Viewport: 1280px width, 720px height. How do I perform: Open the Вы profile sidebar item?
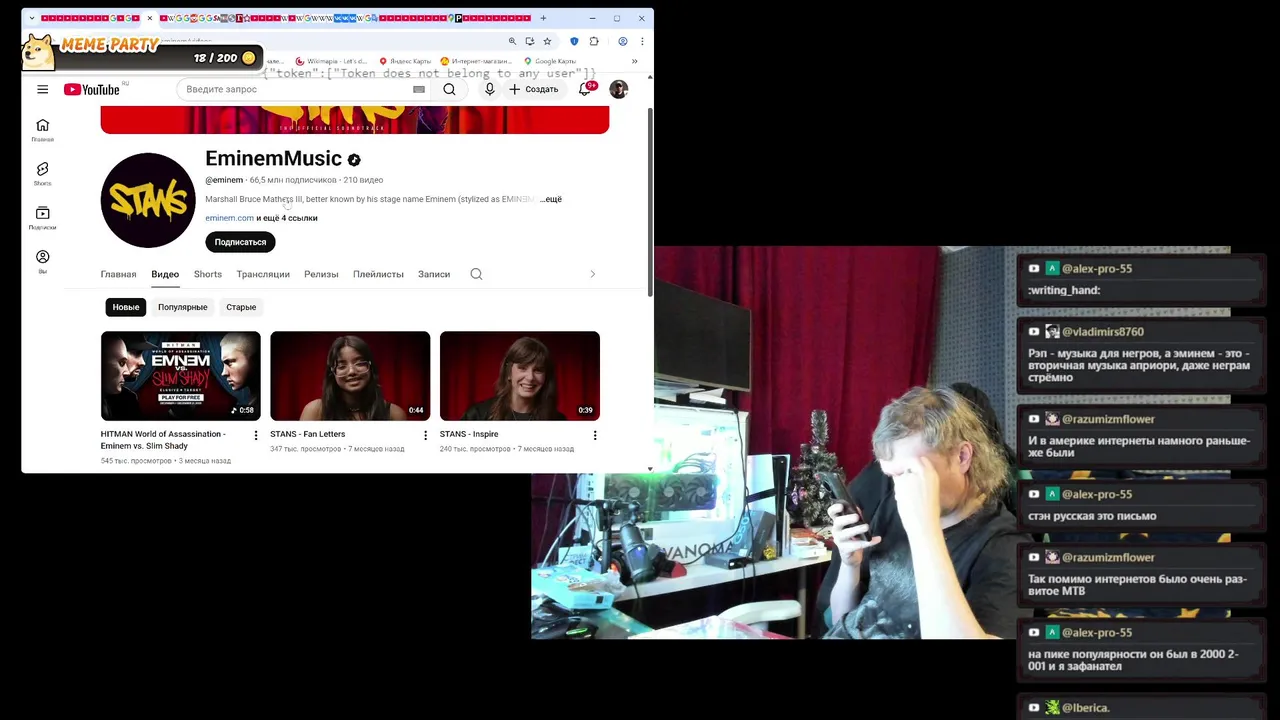(42, 262)
